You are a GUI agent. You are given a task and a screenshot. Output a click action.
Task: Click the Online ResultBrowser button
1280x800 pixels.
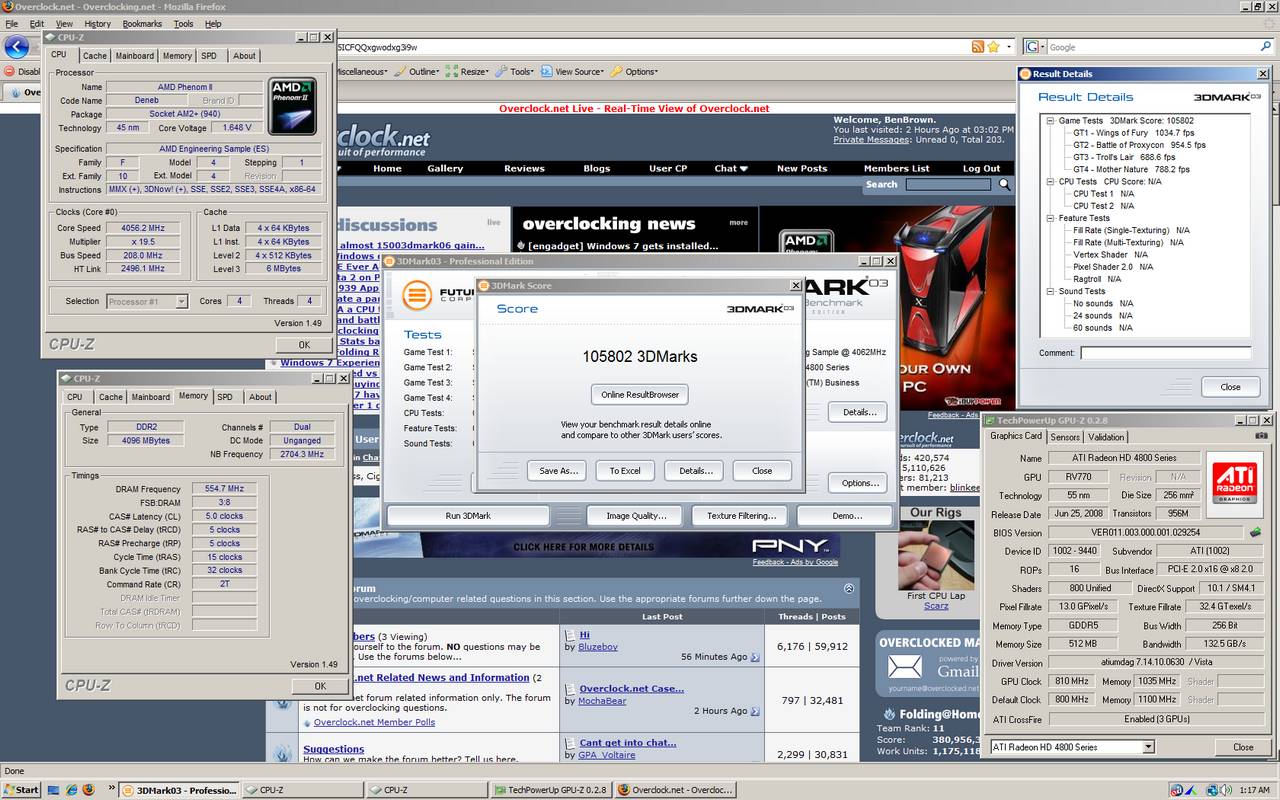640,394
